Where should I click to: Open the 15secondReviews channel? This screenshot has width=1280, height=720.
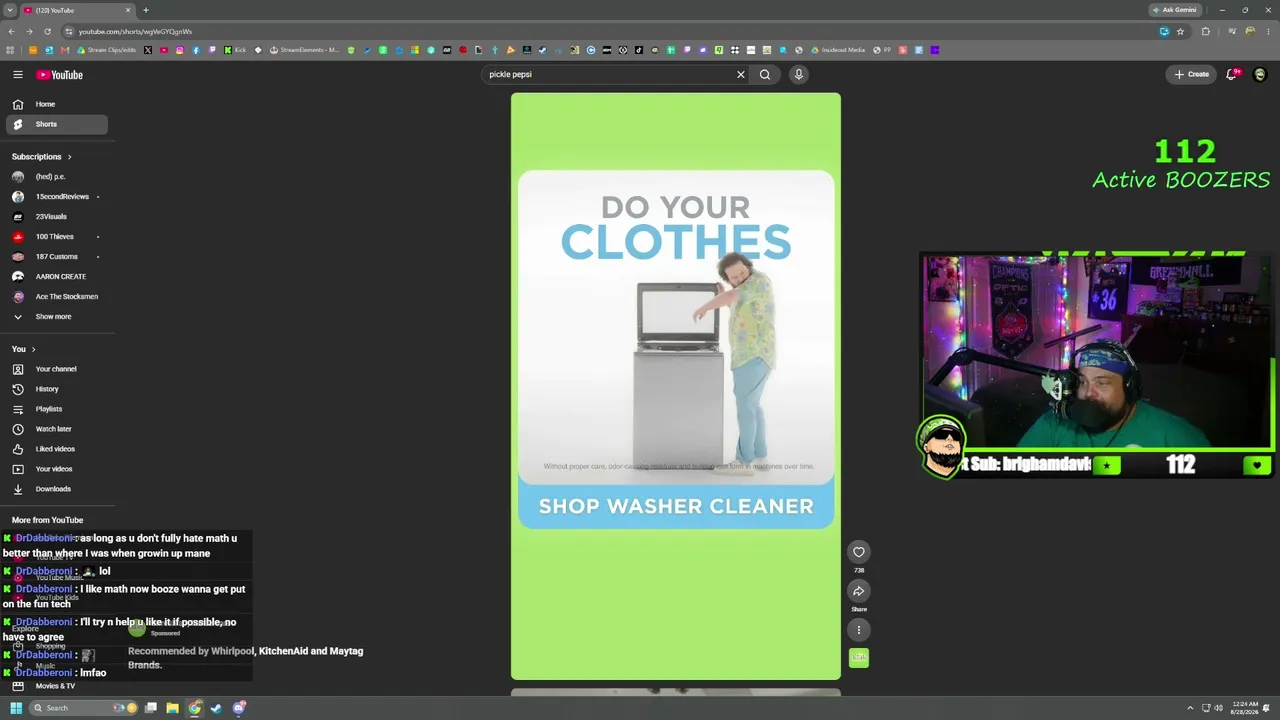click(56, 197)
